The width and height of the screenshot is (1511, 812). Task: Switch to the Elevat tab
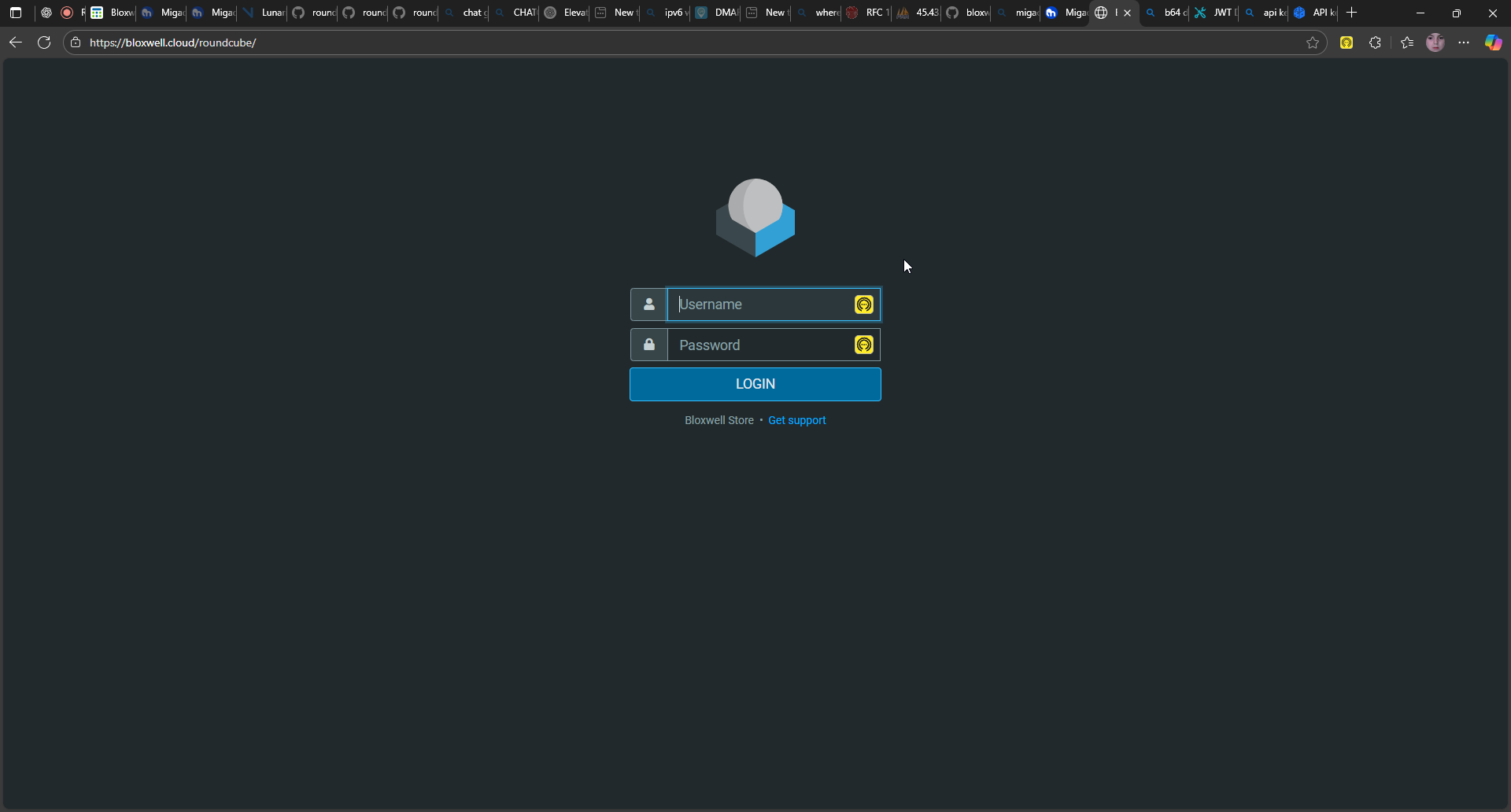tap(566, 13)
